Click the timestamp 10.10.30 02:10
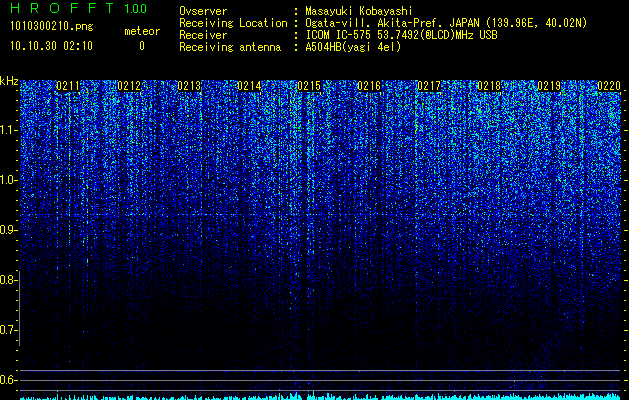 point(51,46)
